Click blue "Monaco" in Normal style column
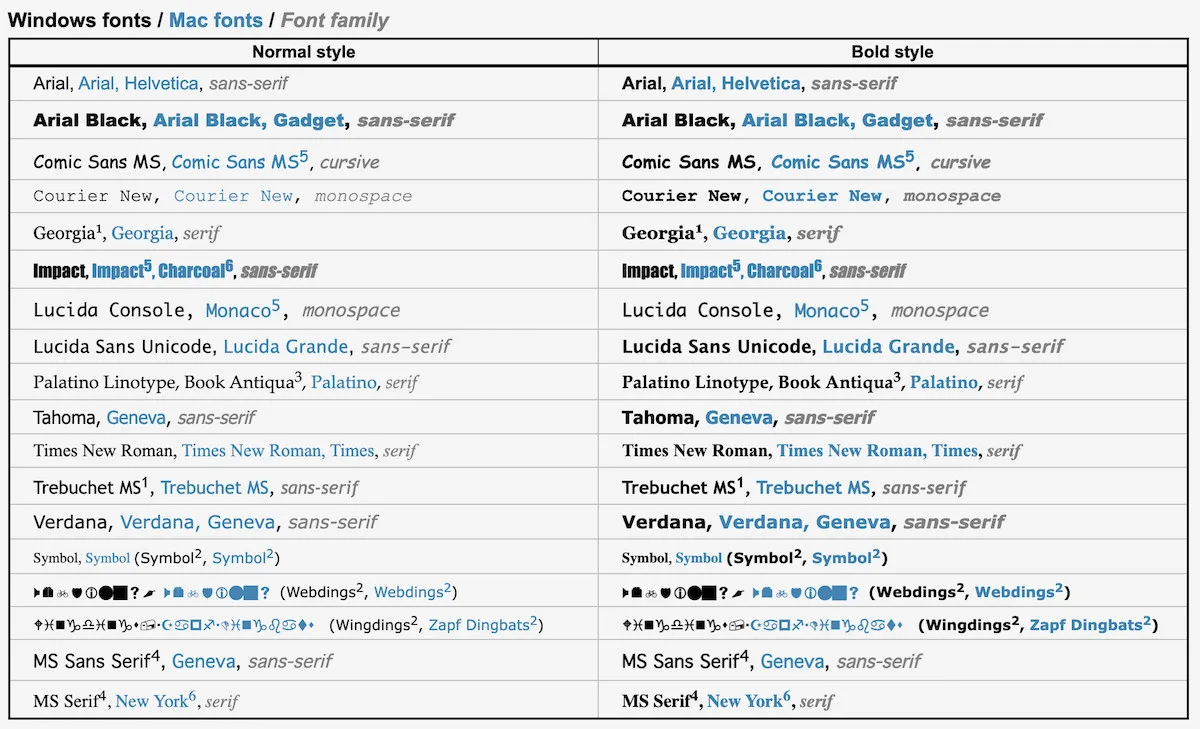 (x=238, y=311)
